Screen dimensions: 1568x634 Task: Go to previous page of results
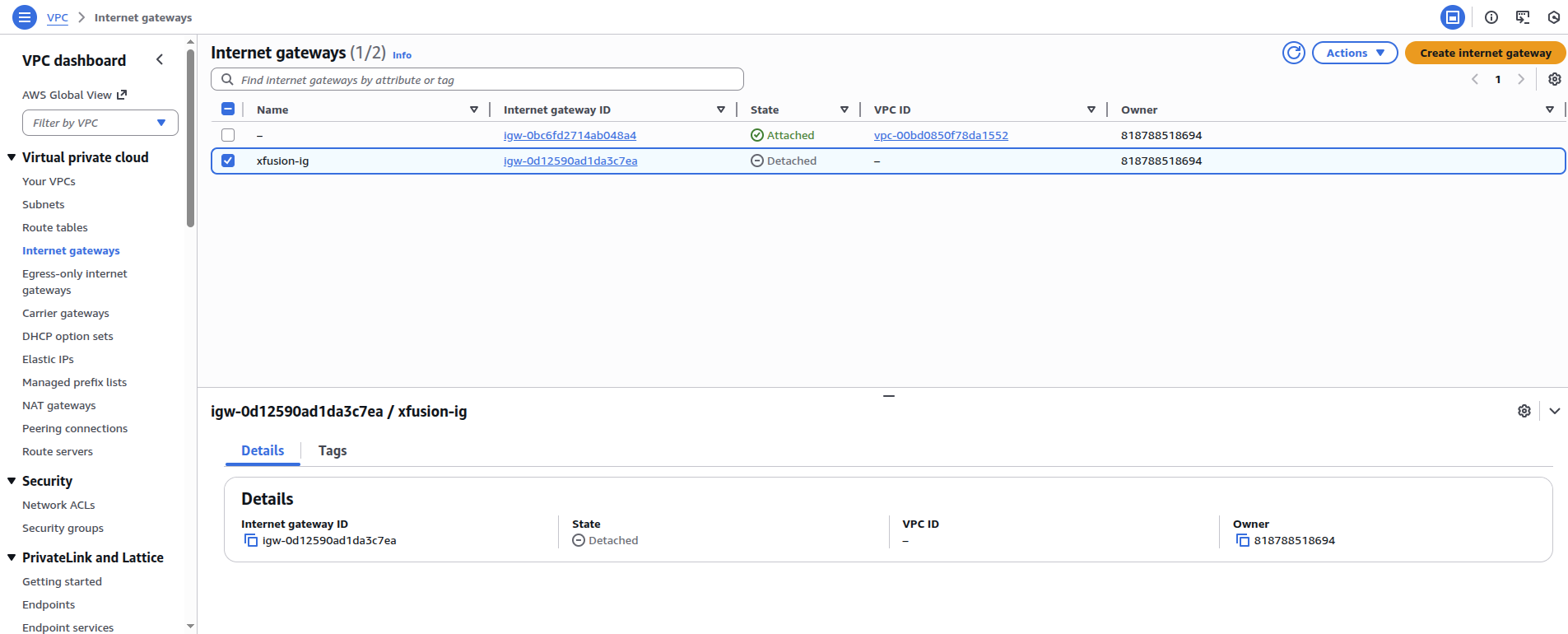[1475, 79]
